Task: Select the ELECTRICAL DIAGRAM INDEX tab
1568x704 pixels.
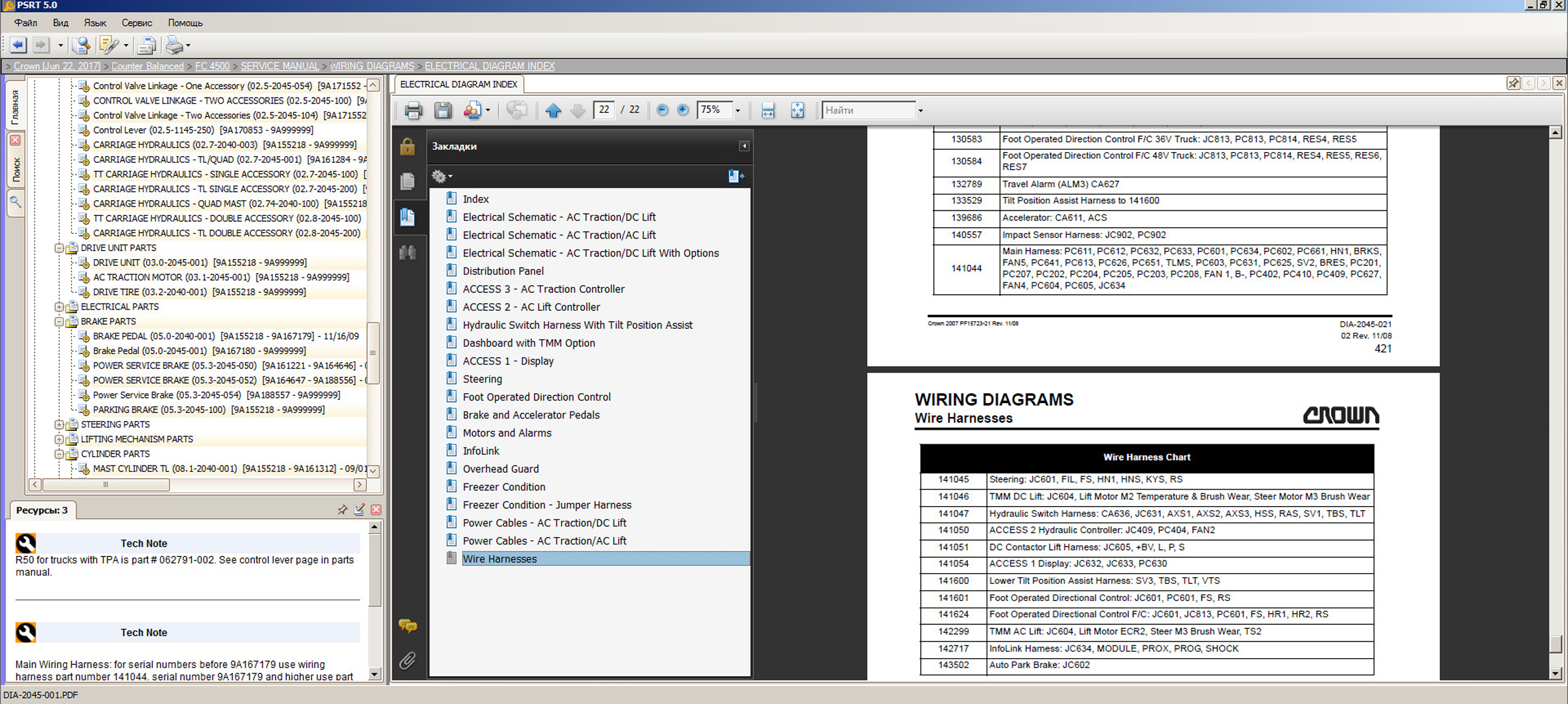Action: 458,84
